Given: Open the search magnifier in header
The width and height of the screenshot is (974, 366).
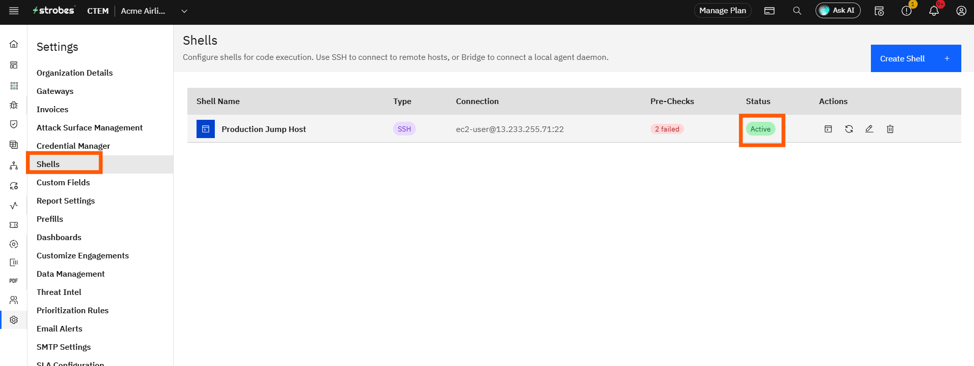Looking at the screenshot, I should pos(797,11).
